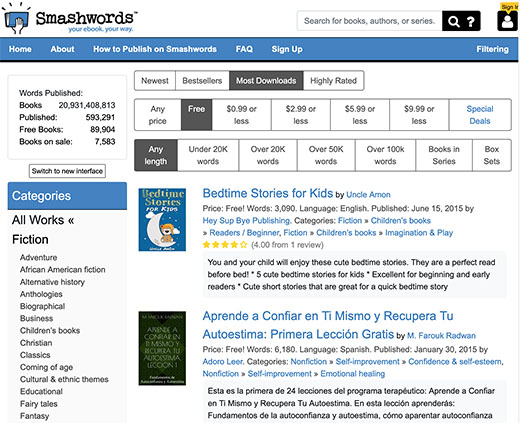Image resolution: width=520 pixels, height=423 pixels.
Task: Open the Adventure category
Action: point(38,257)
